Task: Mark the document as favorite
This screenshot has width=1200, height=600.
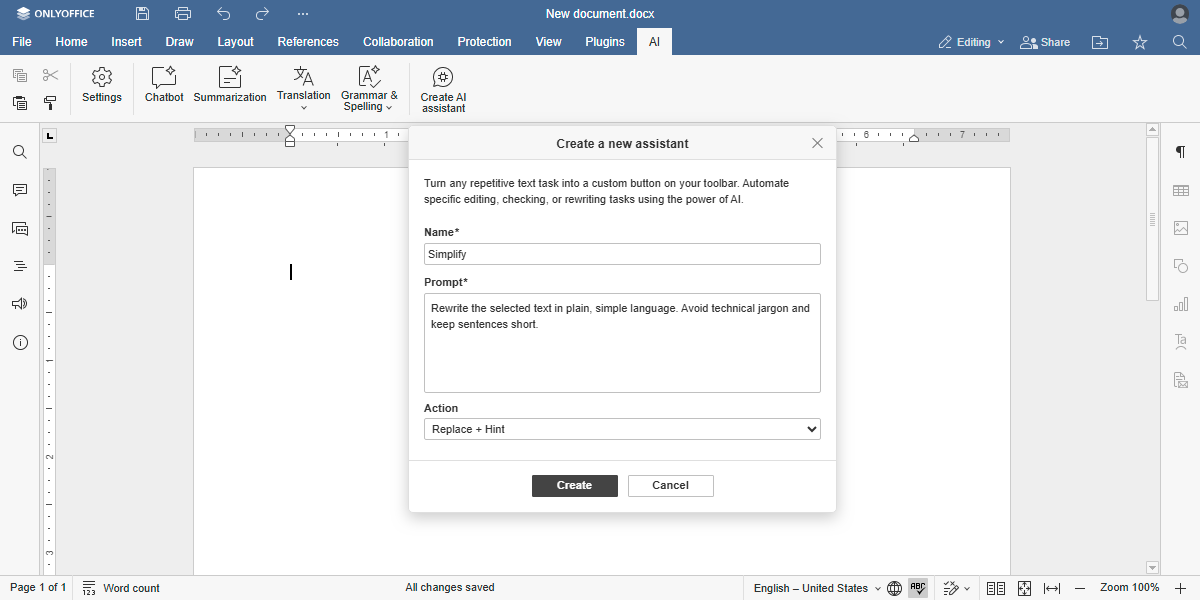Action: click(1139, 42)
